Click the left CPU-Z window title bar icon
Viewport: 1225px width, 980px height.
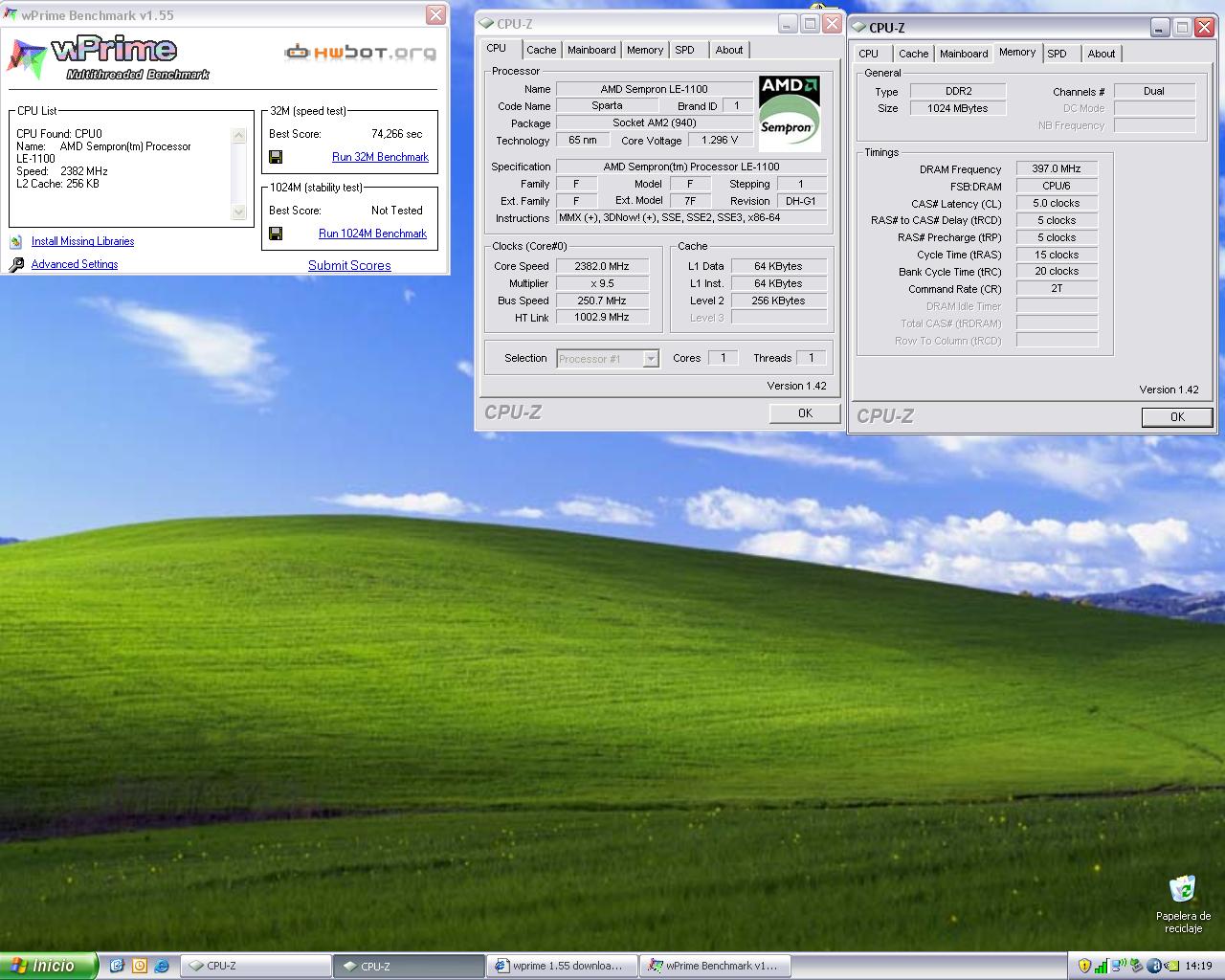486,23
